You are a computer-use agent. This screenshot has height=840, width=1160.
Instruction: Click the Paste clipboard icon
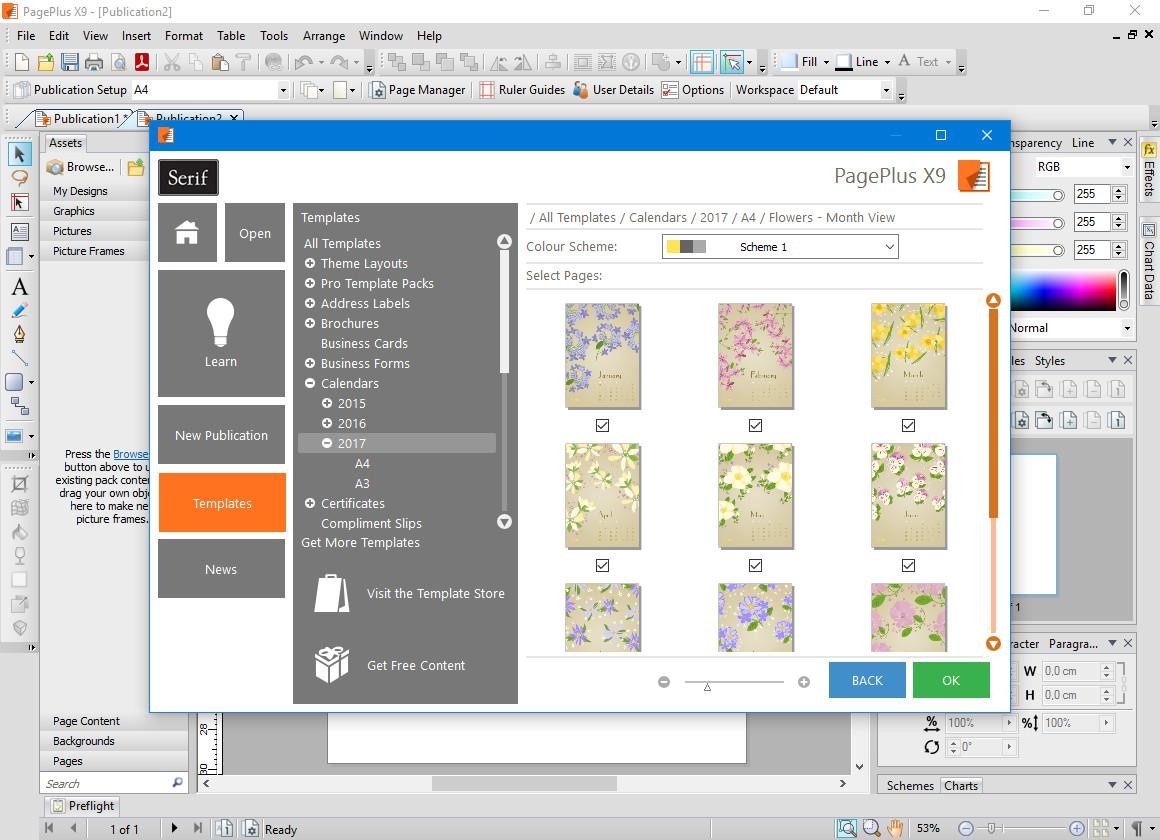tap(219, 62)
